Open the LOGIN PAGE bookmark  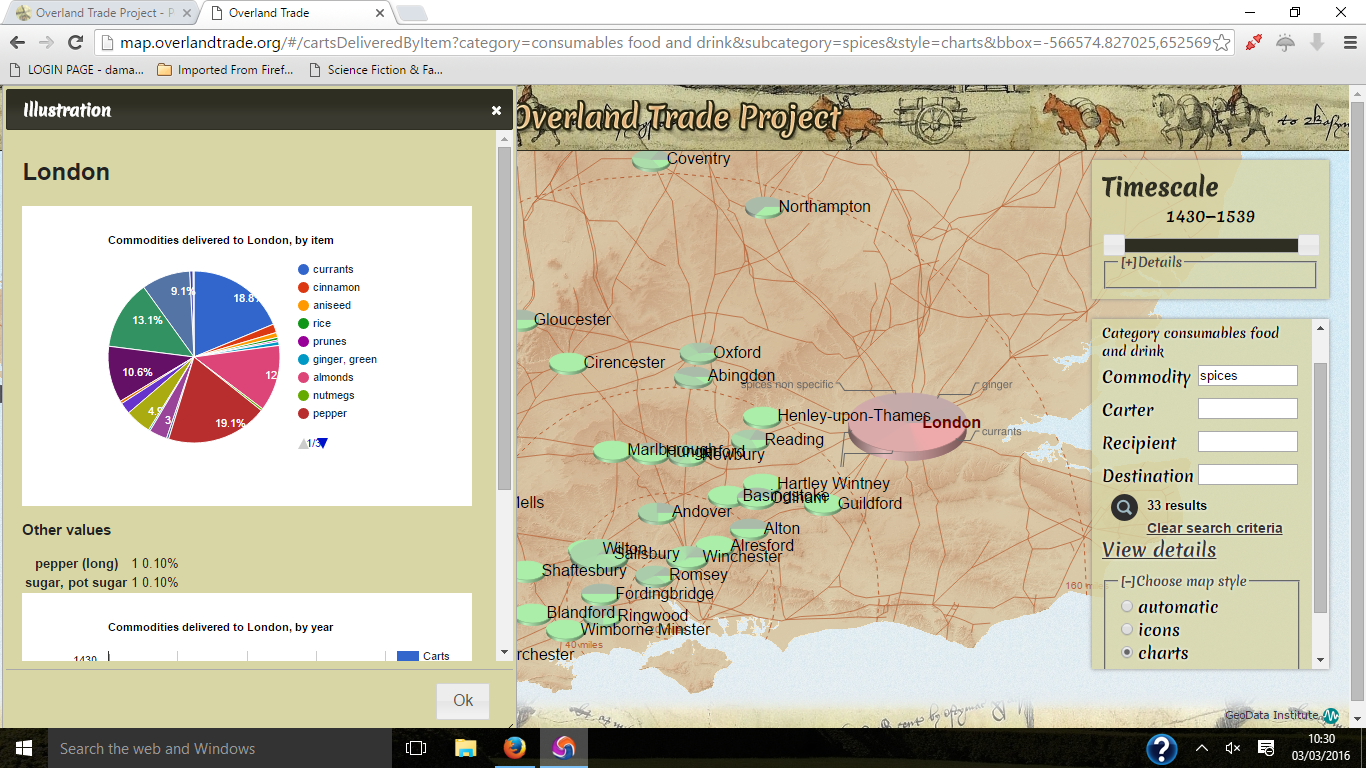tap(76, 70)
